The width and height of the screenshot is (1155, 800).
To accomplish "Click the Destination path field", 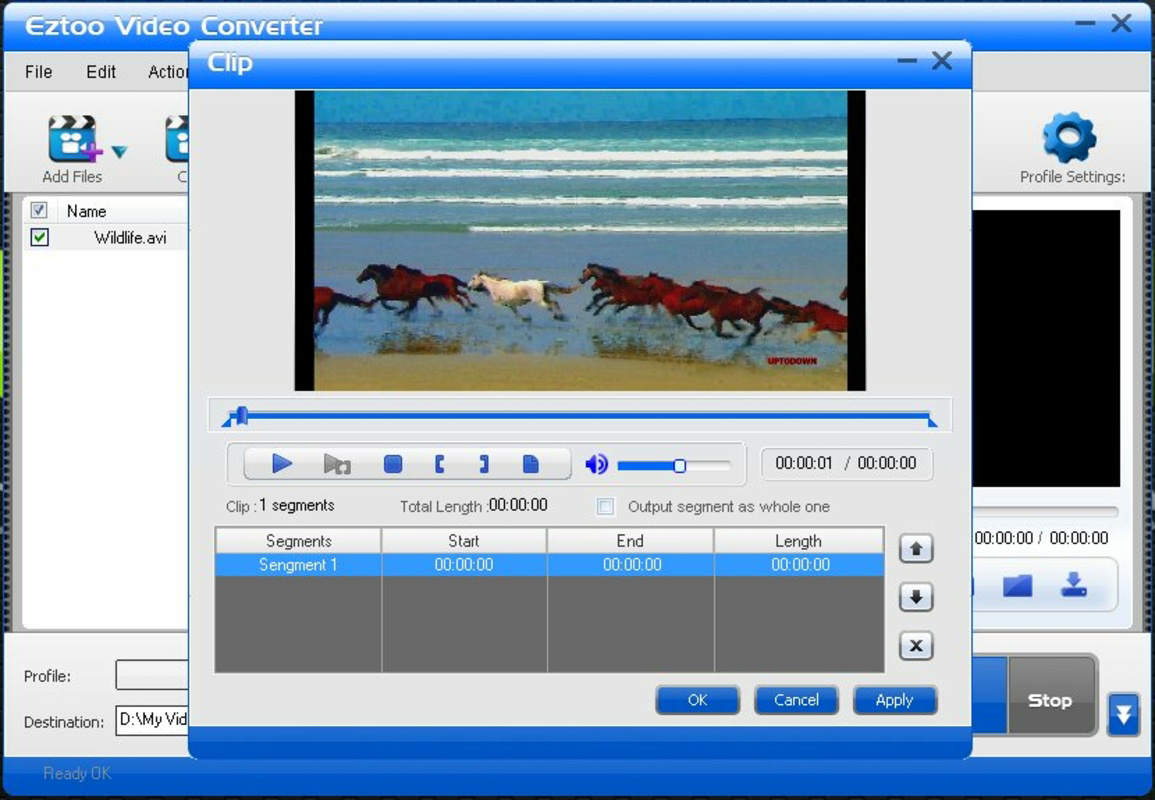I will 152,720.
